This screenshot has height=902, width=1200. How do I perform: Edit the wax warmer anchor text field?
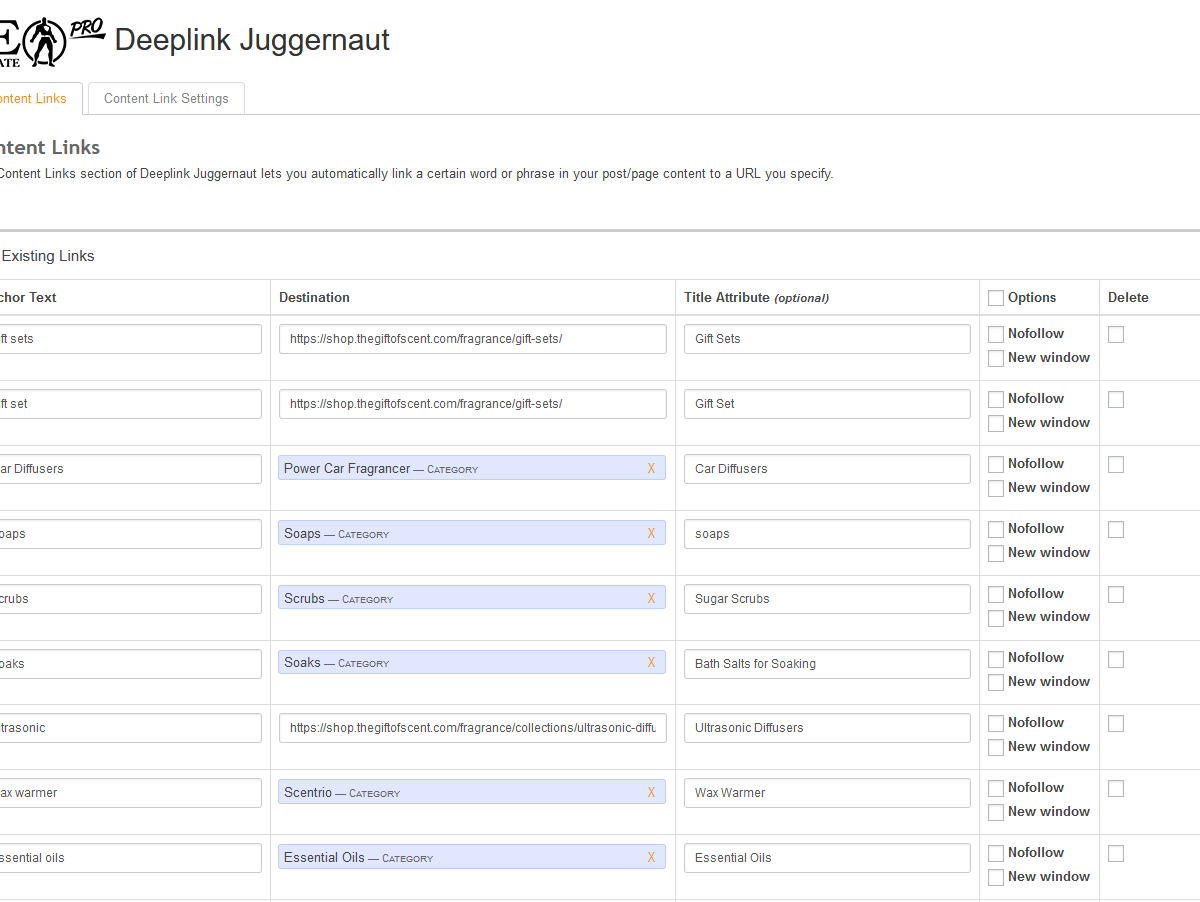[x=128, y=793]
